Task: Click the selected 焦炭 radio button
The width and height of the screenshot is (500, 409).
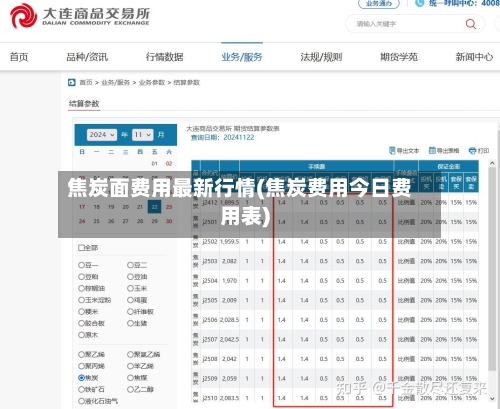Action: [x=81, y=378]
